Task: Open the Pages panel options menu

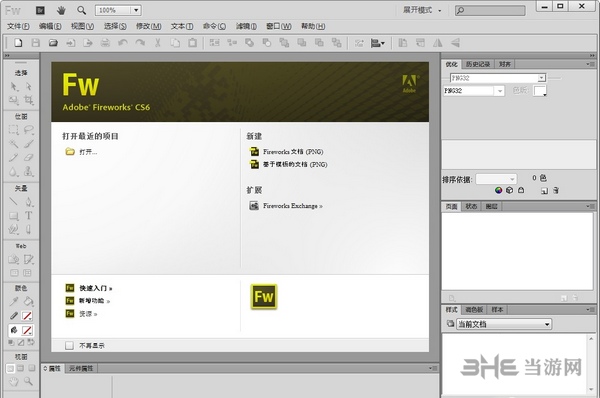Action: tap(590, 206)
